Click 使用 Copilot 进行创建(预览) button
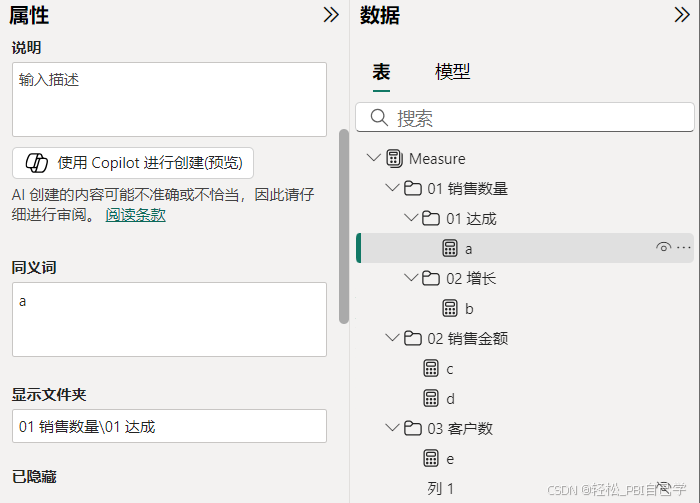 tap(133, 163)
